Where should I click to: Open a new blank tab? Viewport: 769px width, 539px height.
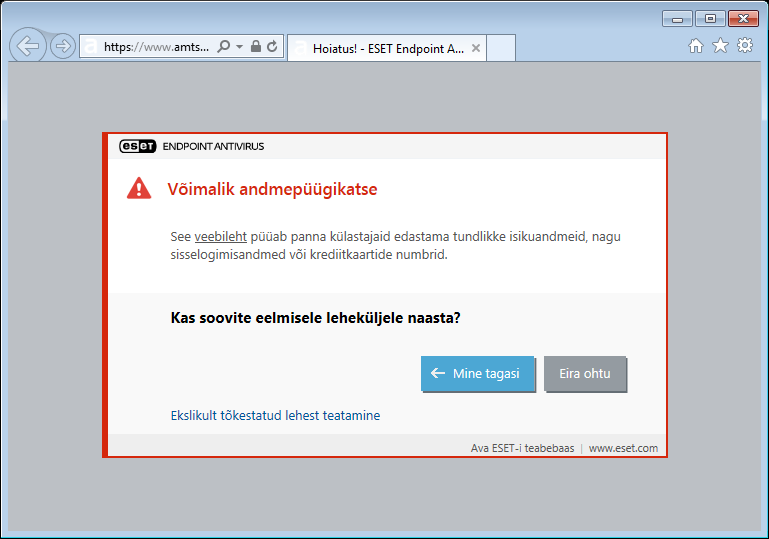click(x=501, y=48)
